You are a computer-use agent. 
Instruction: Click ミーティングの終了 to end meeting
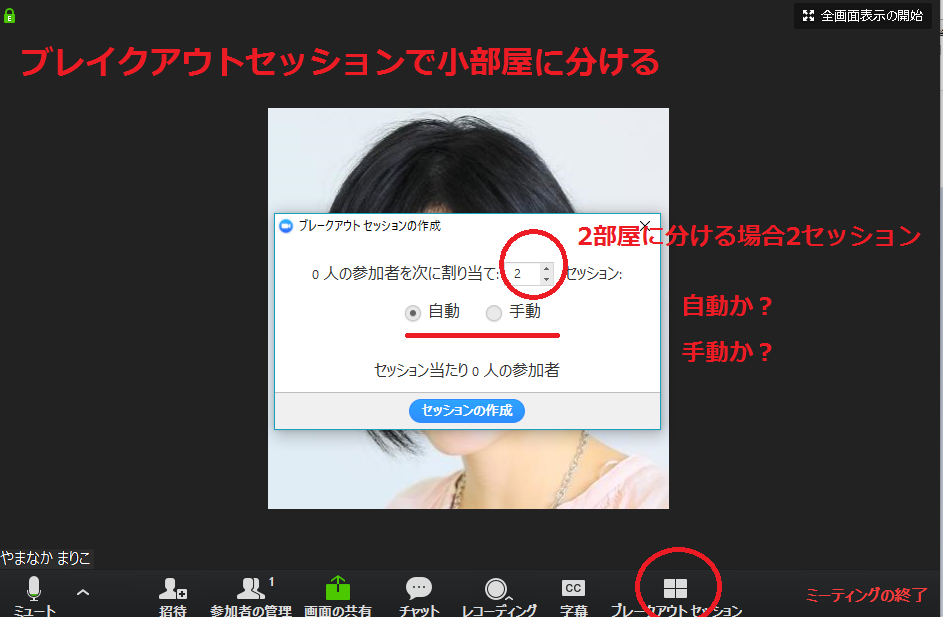pyautogui.click(x=866, y=595)
